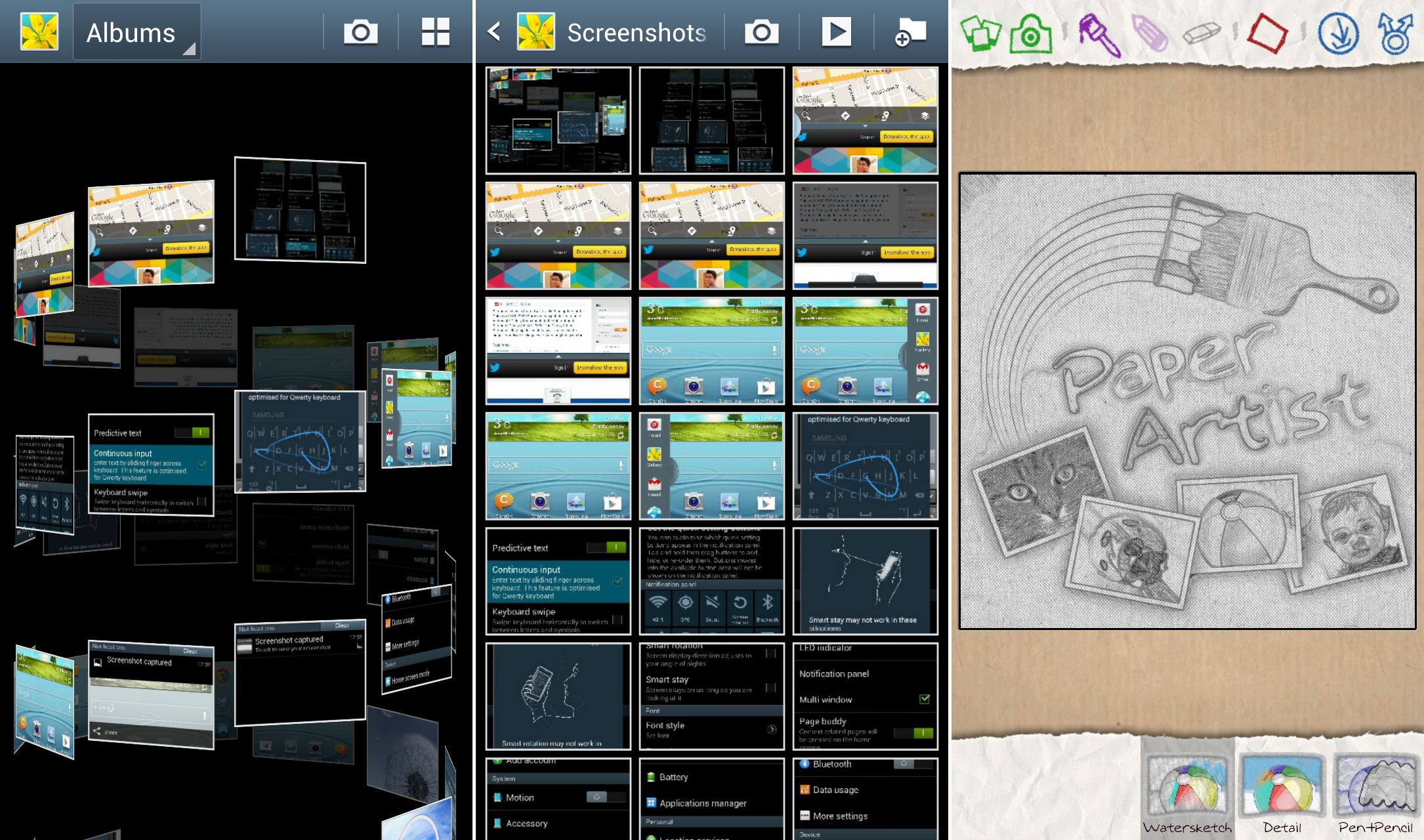Tap the blue share arrows icon
The image size is (1424, 840).
click(1396, 34)
